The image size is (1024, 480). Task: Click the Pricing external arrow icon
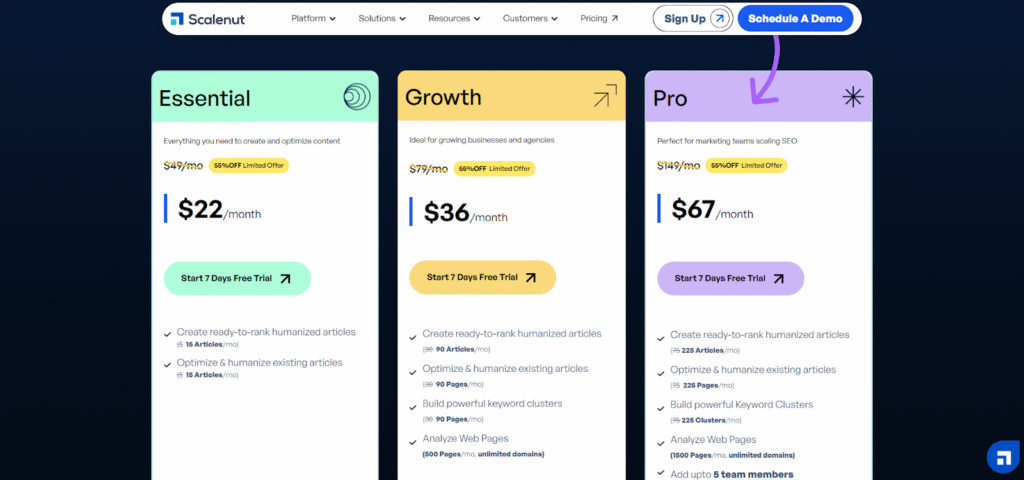(x=615, y=19)
